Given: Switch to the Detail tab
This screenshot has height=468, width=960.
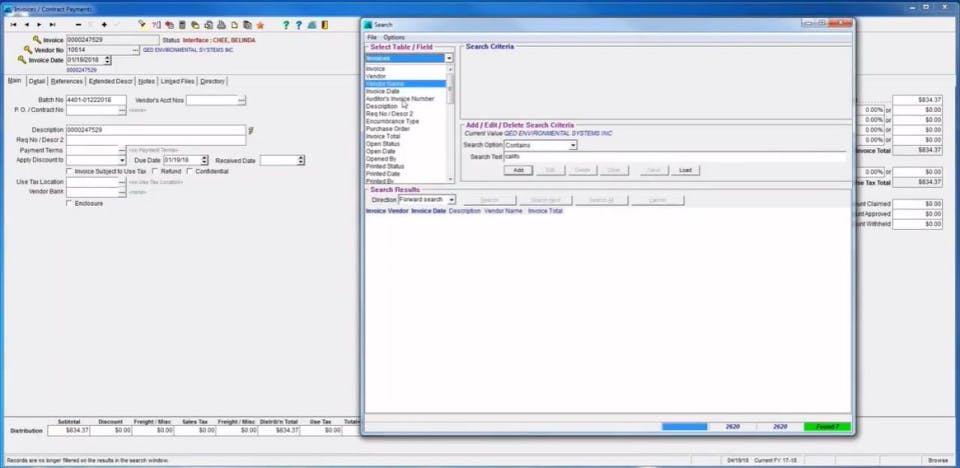Looking at the screenshot, I should coord(37,81).
